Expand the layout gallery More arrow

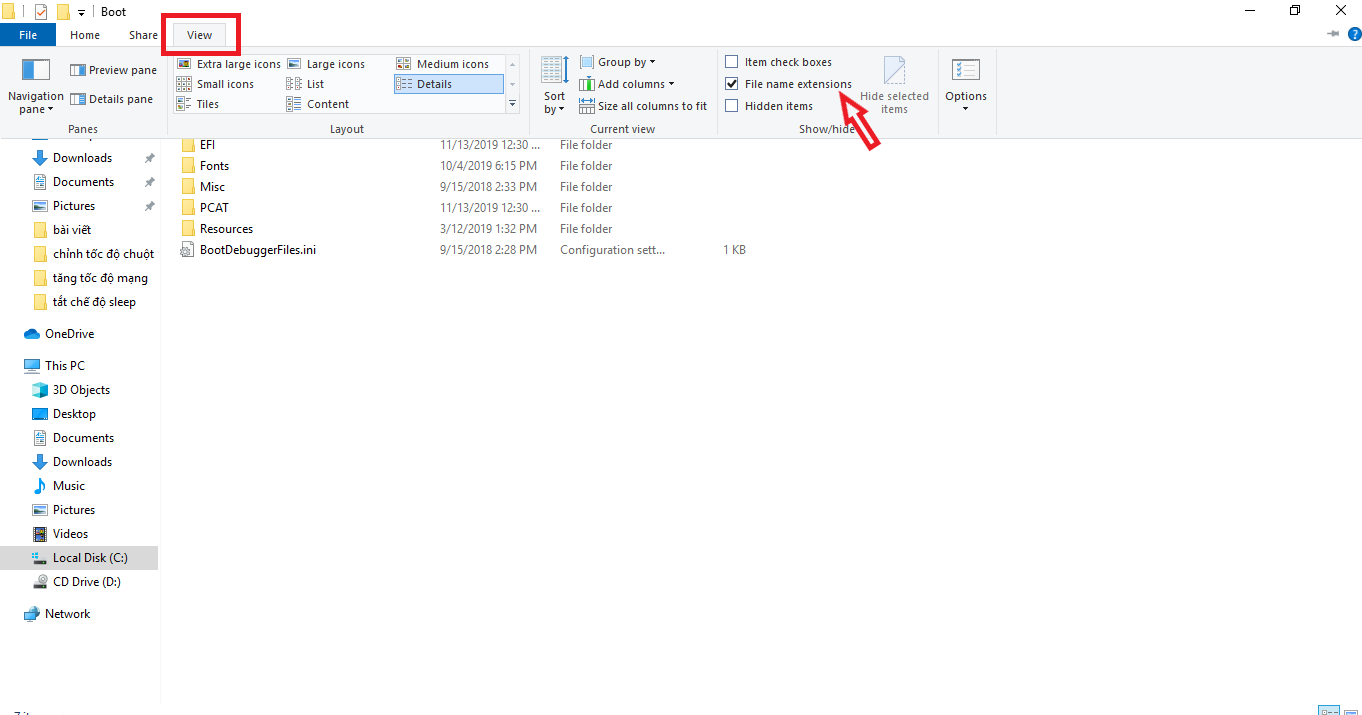pyautogui.click(x=513, y=103)
